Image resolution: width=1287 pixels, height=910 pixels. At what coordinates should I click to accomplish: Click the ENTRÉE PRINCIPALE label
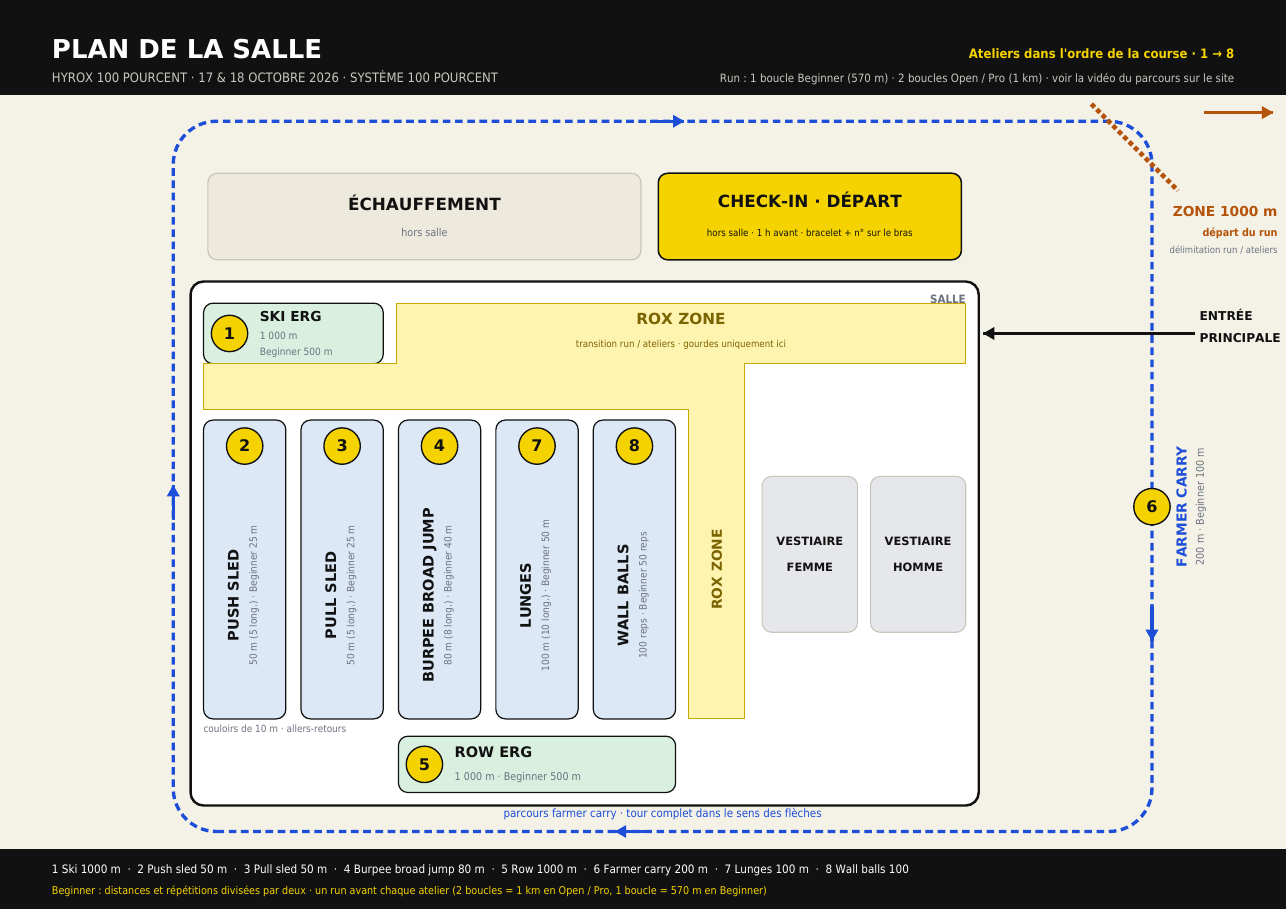1239,327
